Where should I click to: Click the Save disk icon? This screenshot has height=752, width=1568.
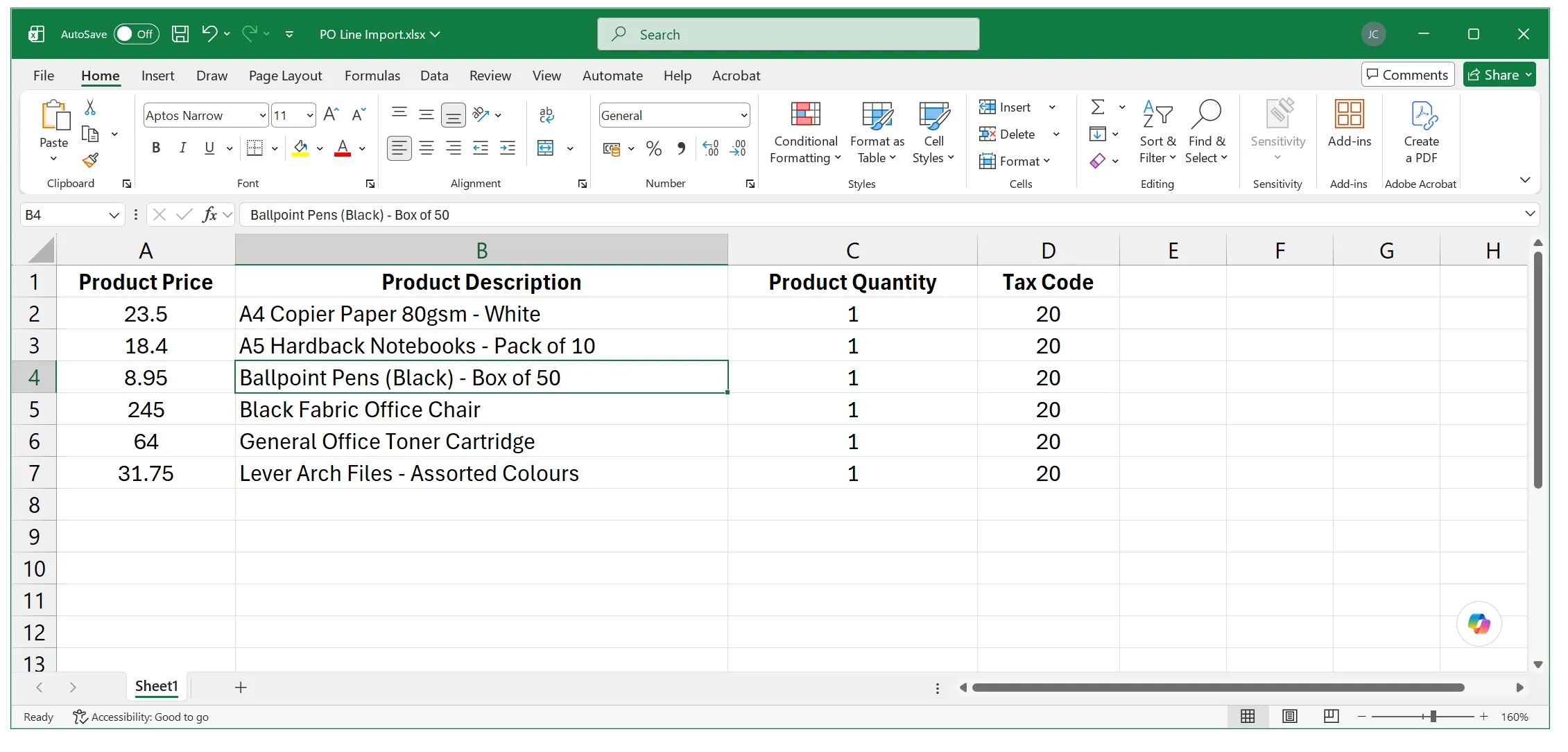click(180, 34)
